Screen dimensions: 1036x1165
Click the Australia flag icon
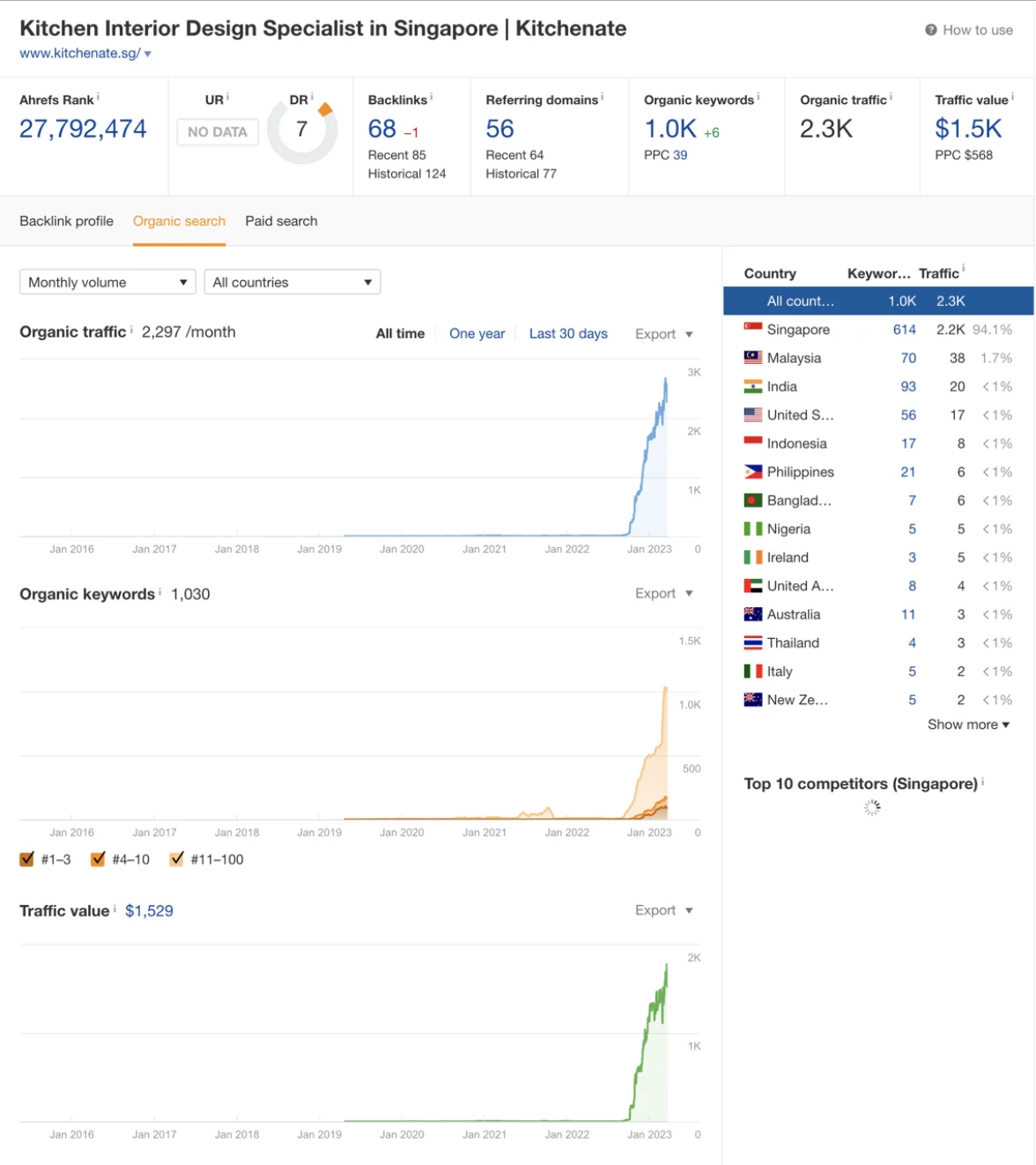(x=752, y=614)
